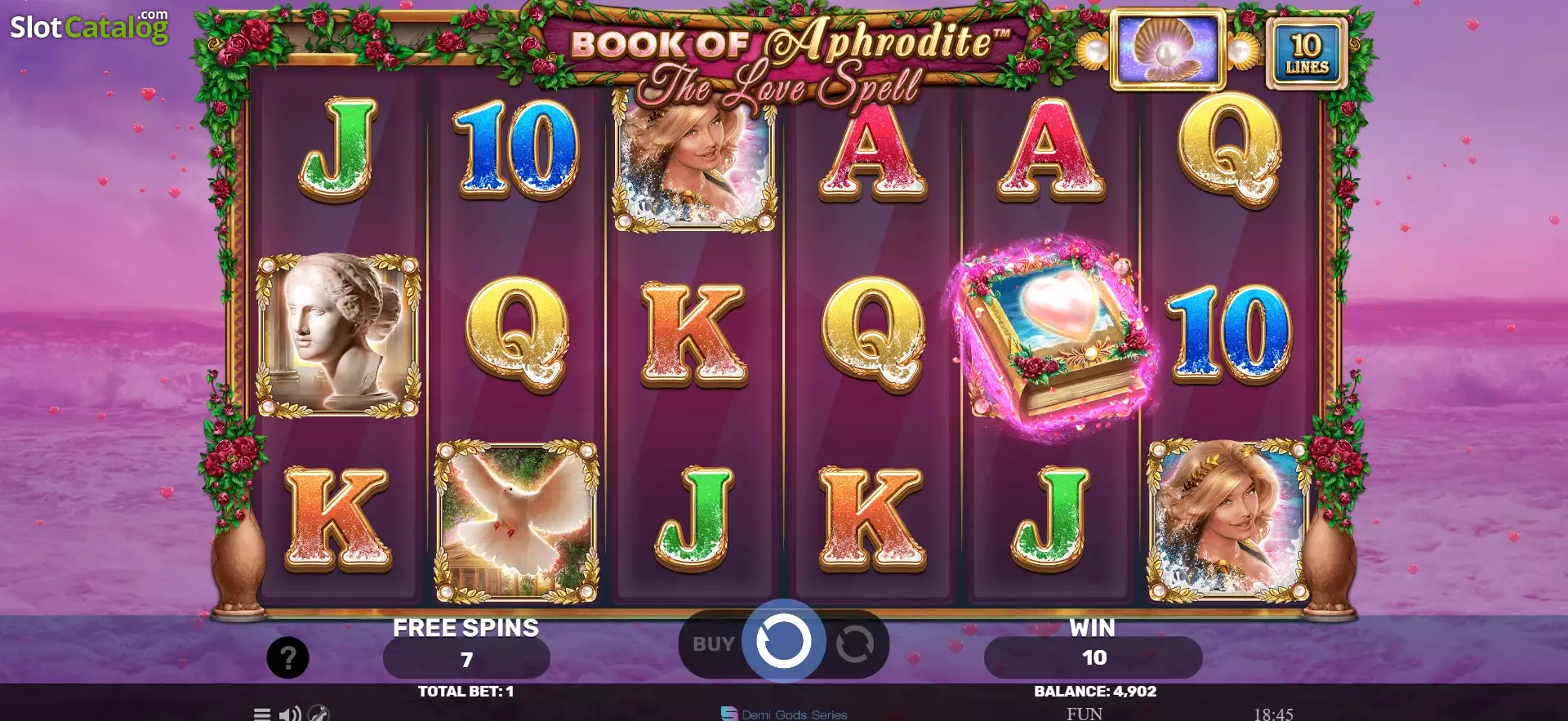
Task: Click the white dove symbol
Action: tap(516, 523)
